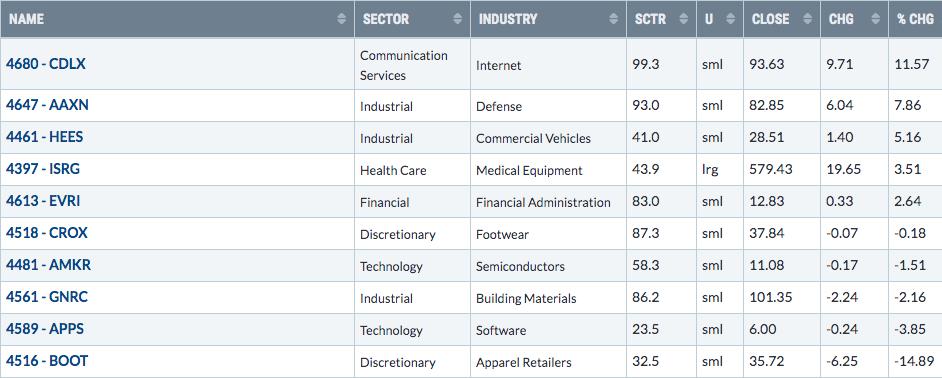Open the 4647 - AAXN link
Viewport: 942px width, 378px height.
point(47,105)
